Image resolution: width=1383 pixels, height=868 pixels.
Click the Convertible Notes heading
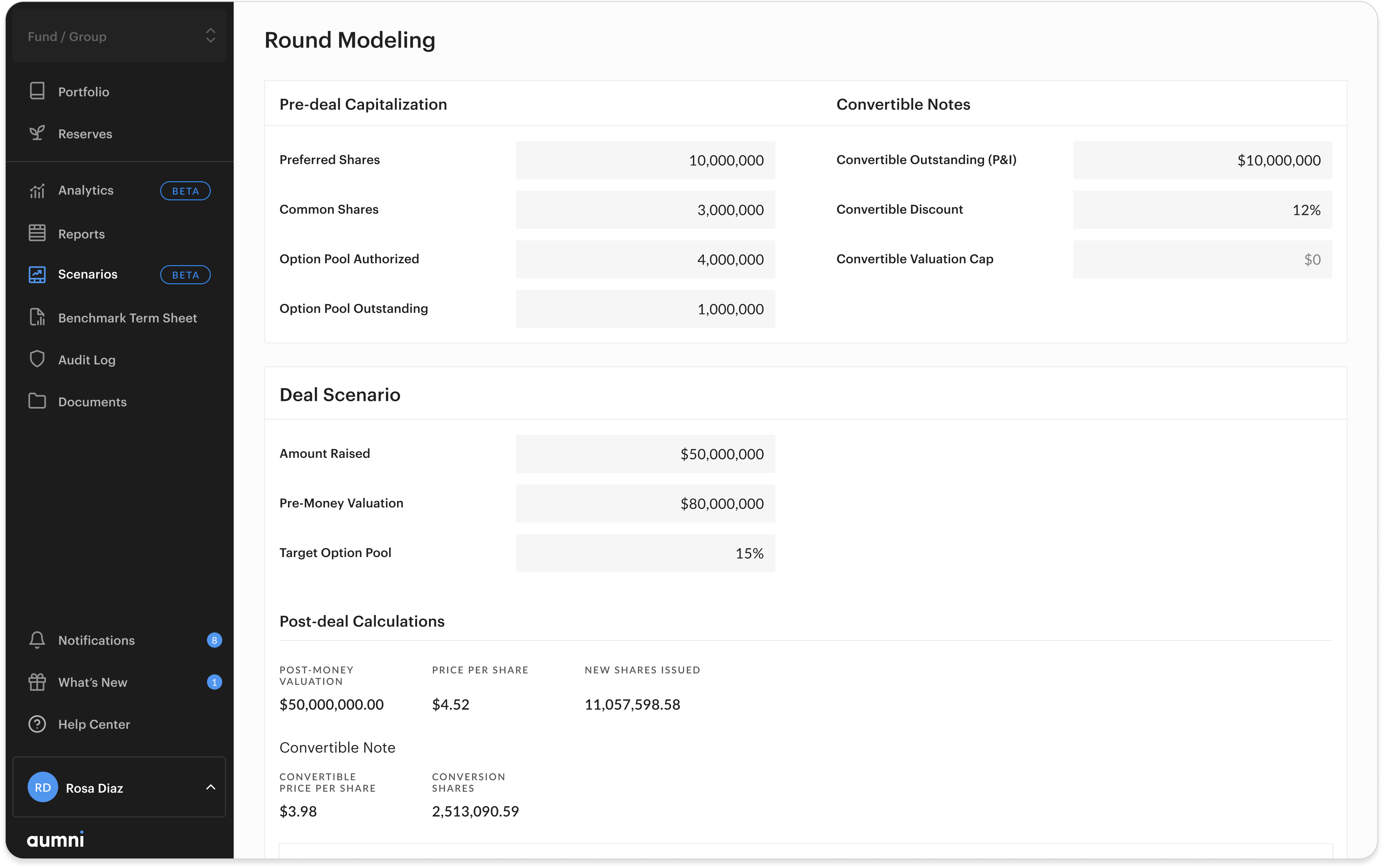tap(903, 105)
